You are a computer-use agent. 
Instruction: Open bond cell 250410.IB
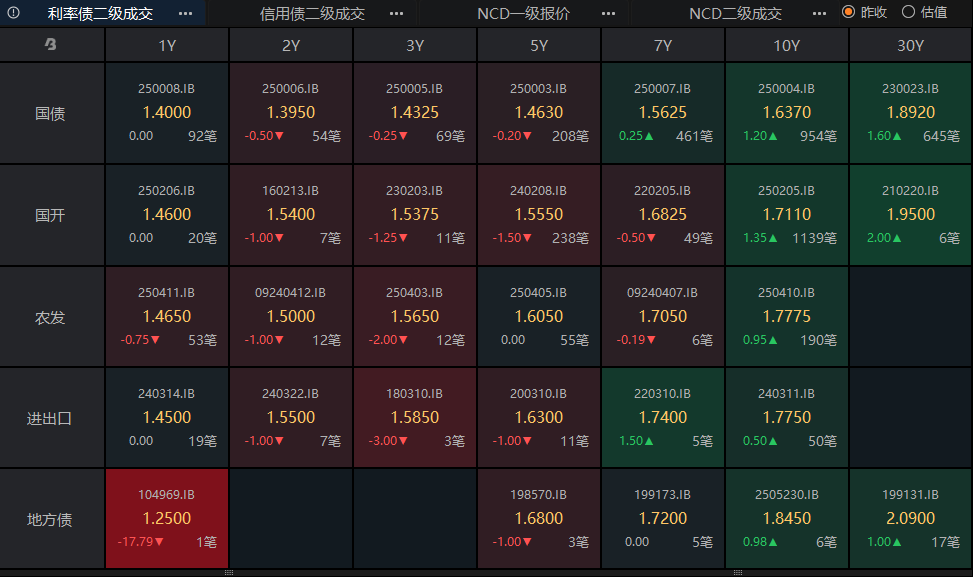tap(787, 317)
